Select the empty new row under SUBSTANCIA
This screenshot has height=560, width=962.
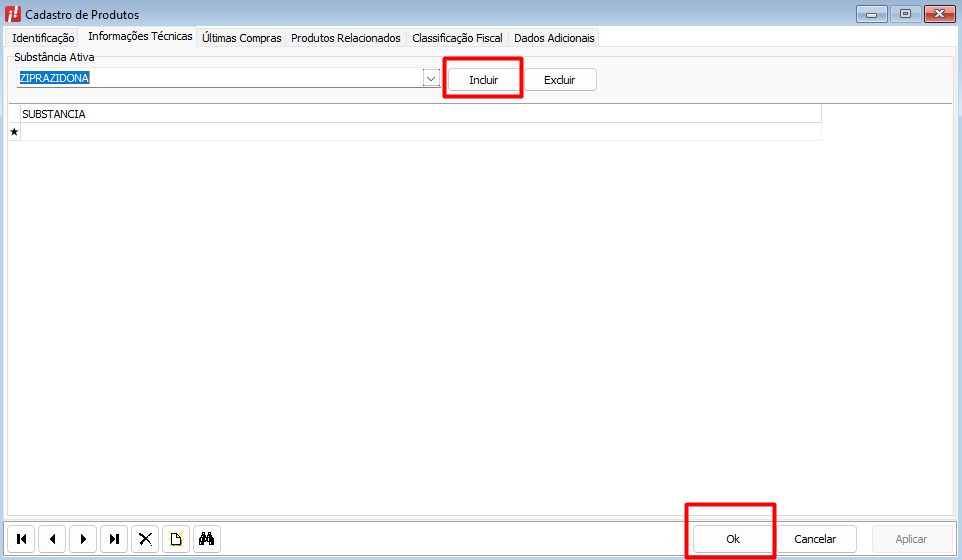(x=421, y=132)
